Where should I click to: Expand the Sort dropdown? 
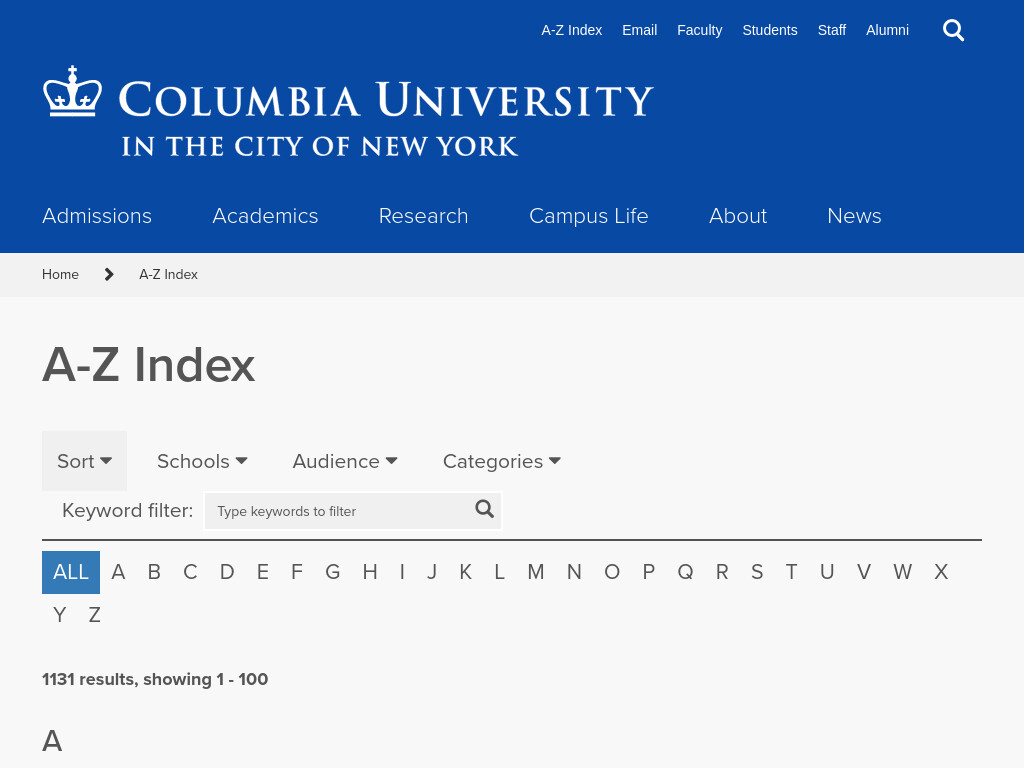[84, 461]
